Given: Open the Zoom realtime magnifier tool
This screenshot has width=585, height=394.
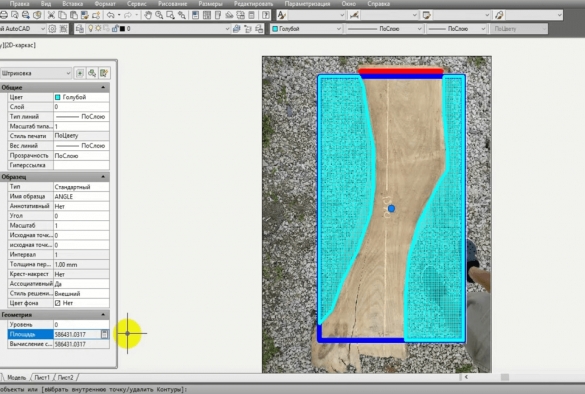Looking at the screenshot, I should (x=159, y=15).
